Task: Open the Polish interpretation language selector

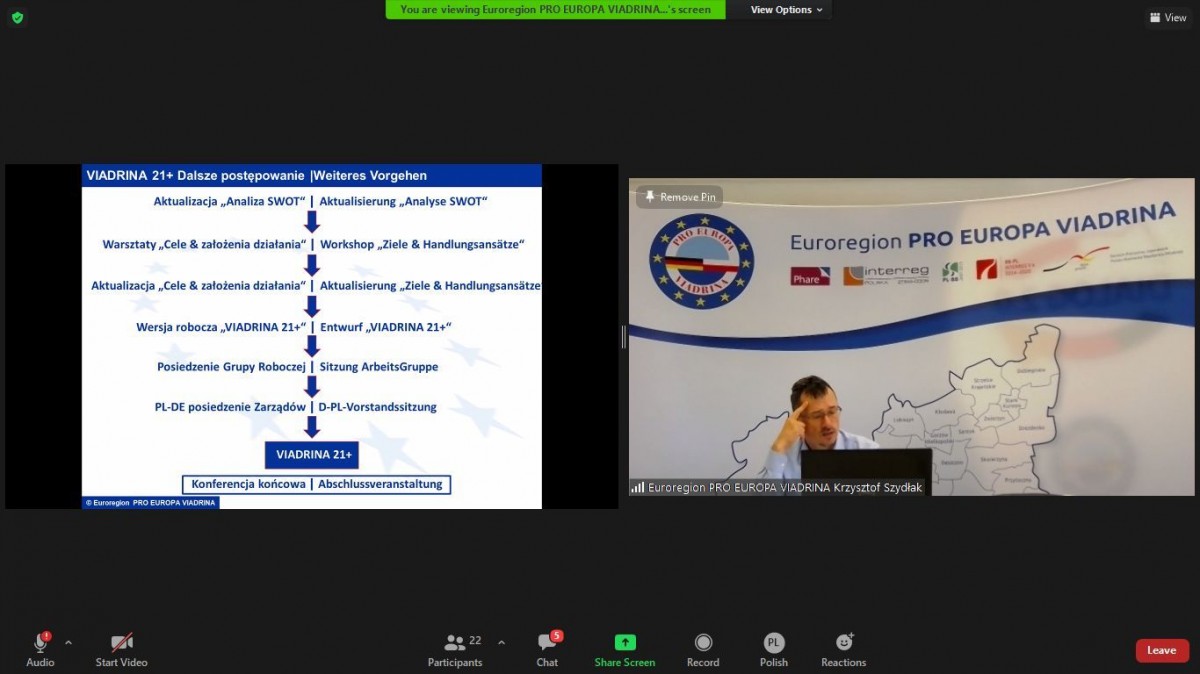Action: click(774, 649)
